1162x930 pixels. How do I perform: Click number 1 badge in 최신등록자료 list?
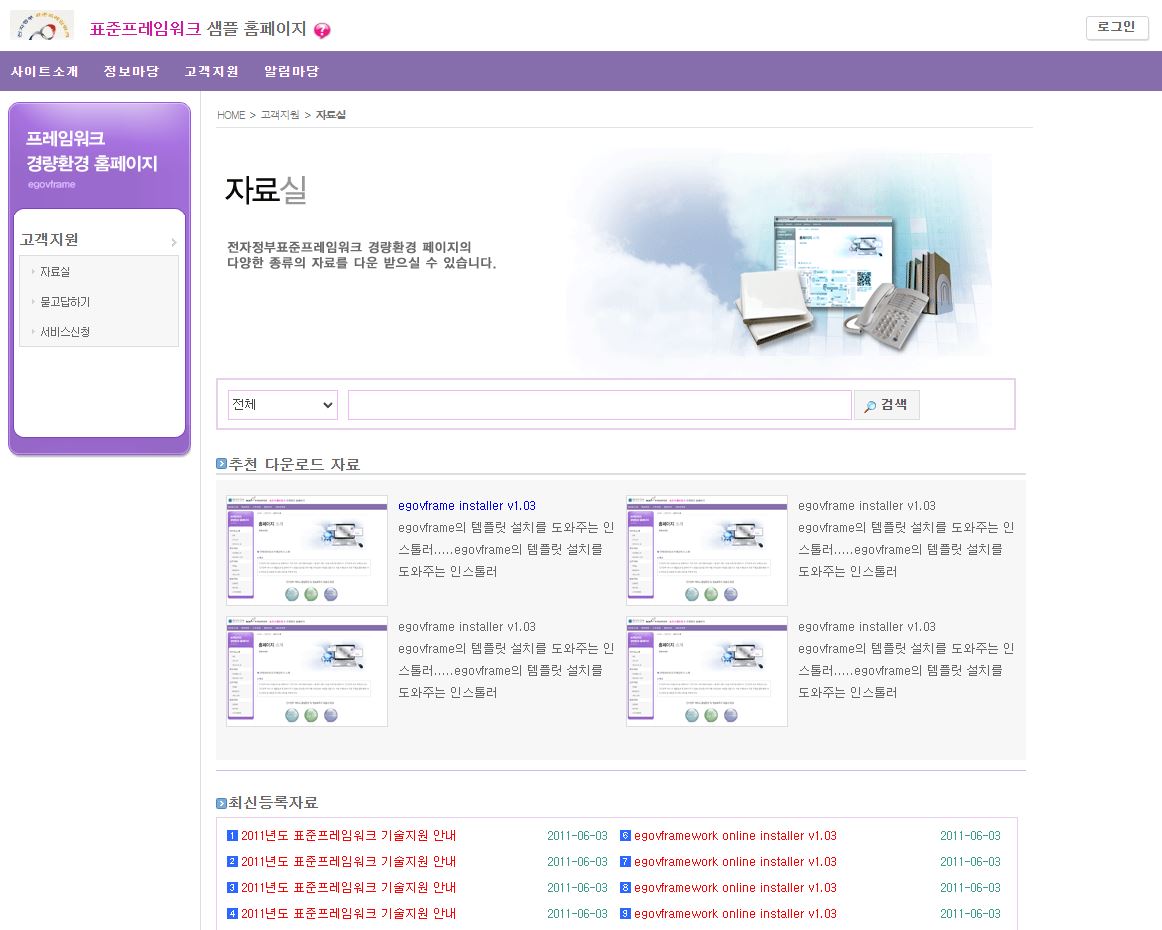point(232,836)
